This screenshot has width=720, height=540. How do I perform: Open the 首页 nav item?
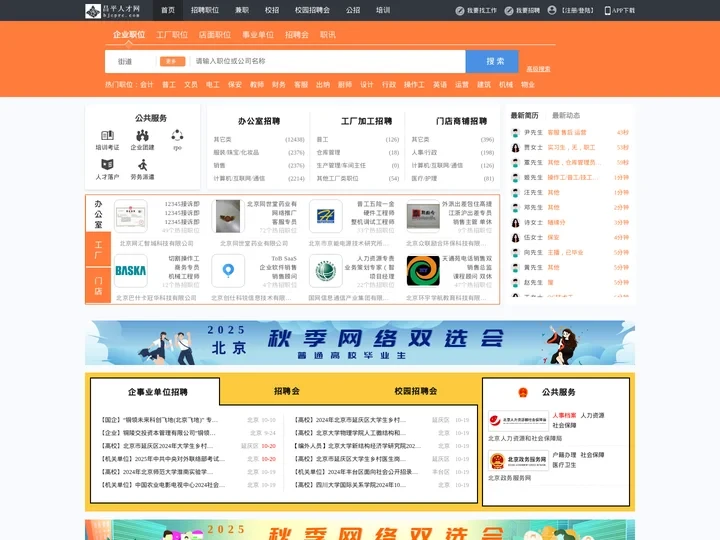point(168,10)
